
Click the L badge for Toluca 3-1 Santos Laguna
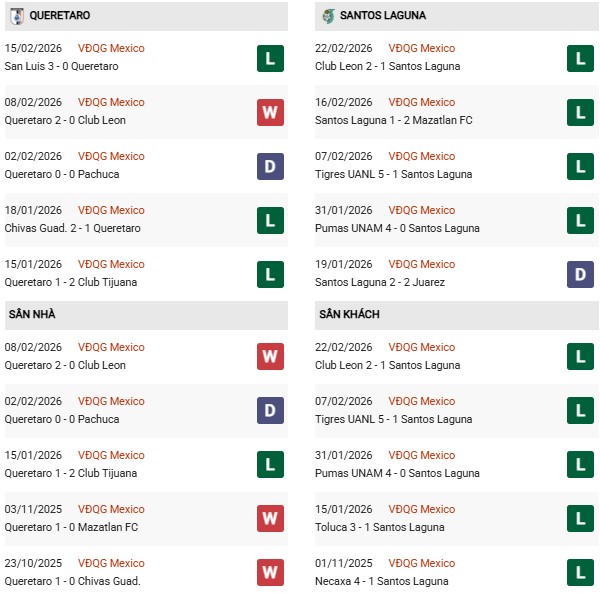(x=580, y=519)
